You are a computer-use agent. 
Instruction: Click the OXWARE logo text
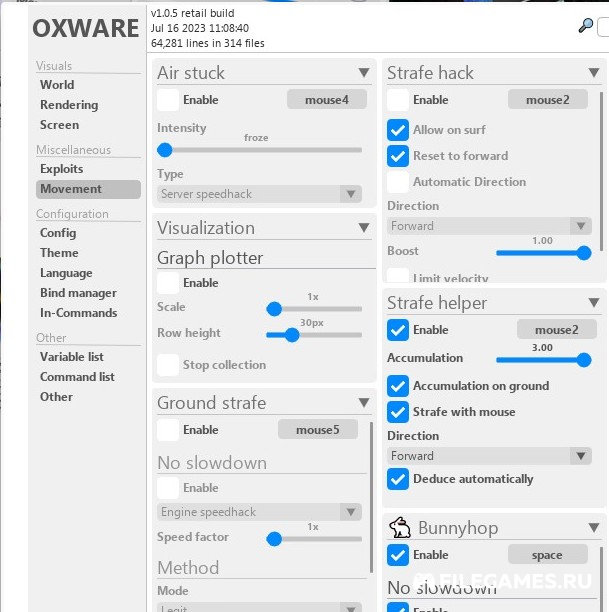85,28
